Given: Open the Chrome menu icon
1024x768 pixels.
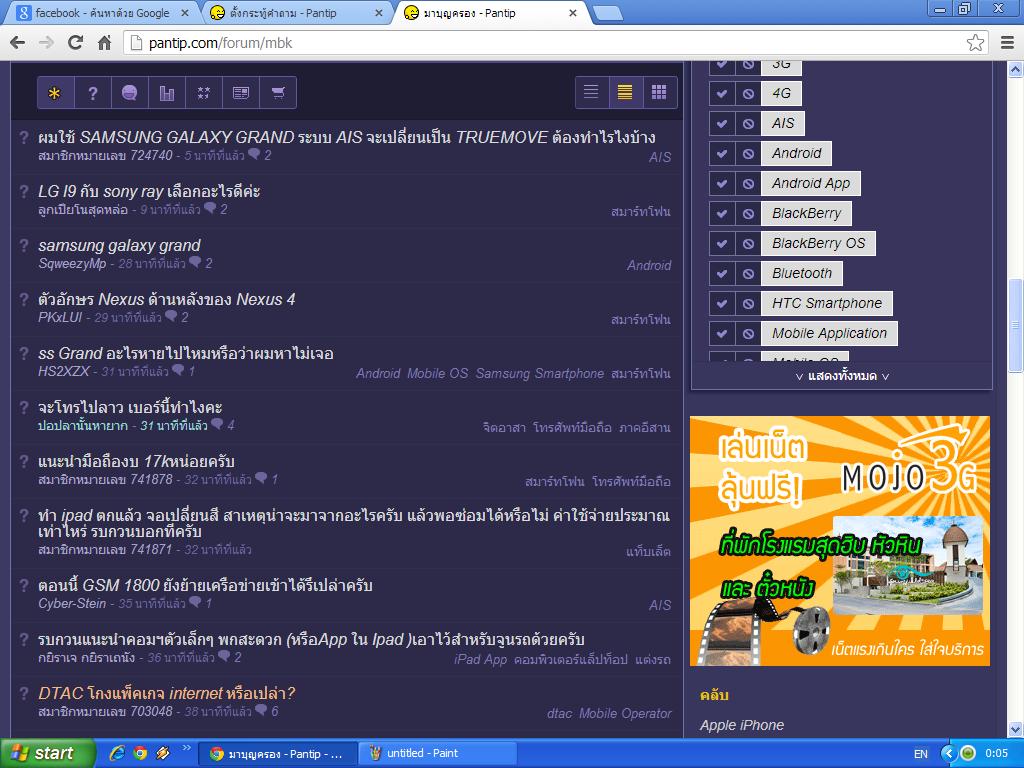Looking at the screenshot, I should click(x=1008, y=43).
